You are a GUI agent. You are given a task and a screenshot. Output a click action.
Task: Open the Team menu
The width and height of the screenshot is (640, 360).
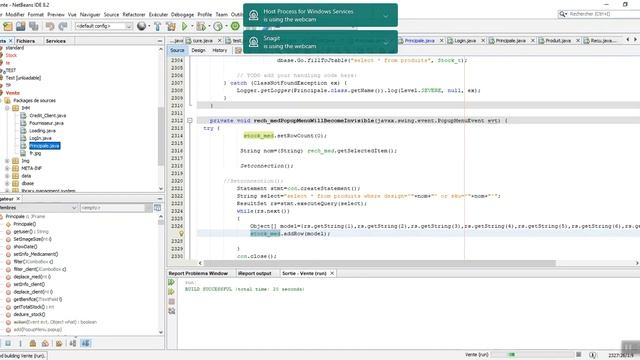click(222, 14)
